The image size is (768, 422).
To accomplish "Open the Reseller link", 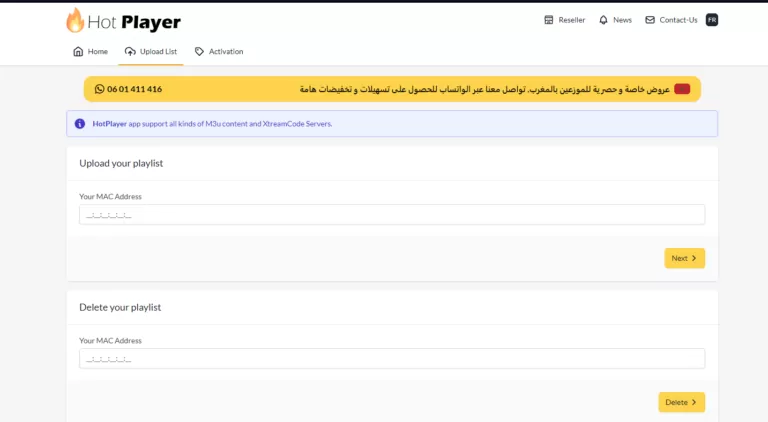I will click(x=572, y=20).
